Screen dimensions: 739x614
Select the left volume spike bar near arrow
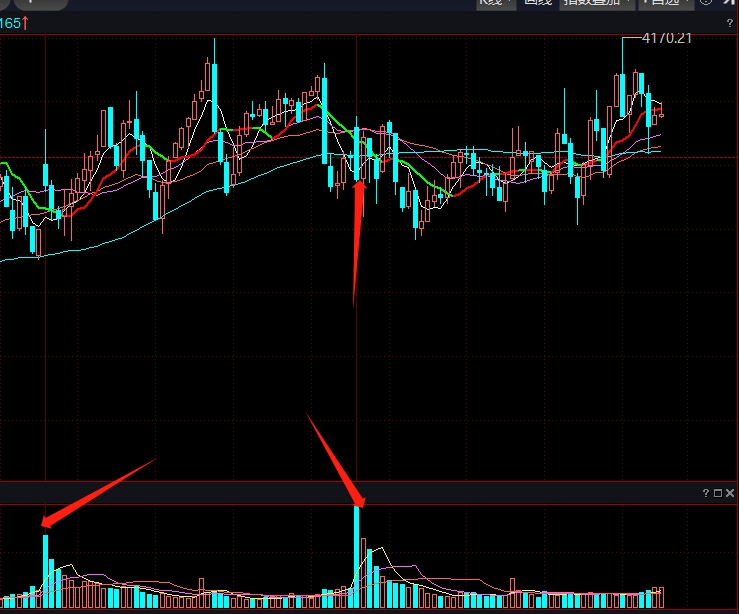45,570
